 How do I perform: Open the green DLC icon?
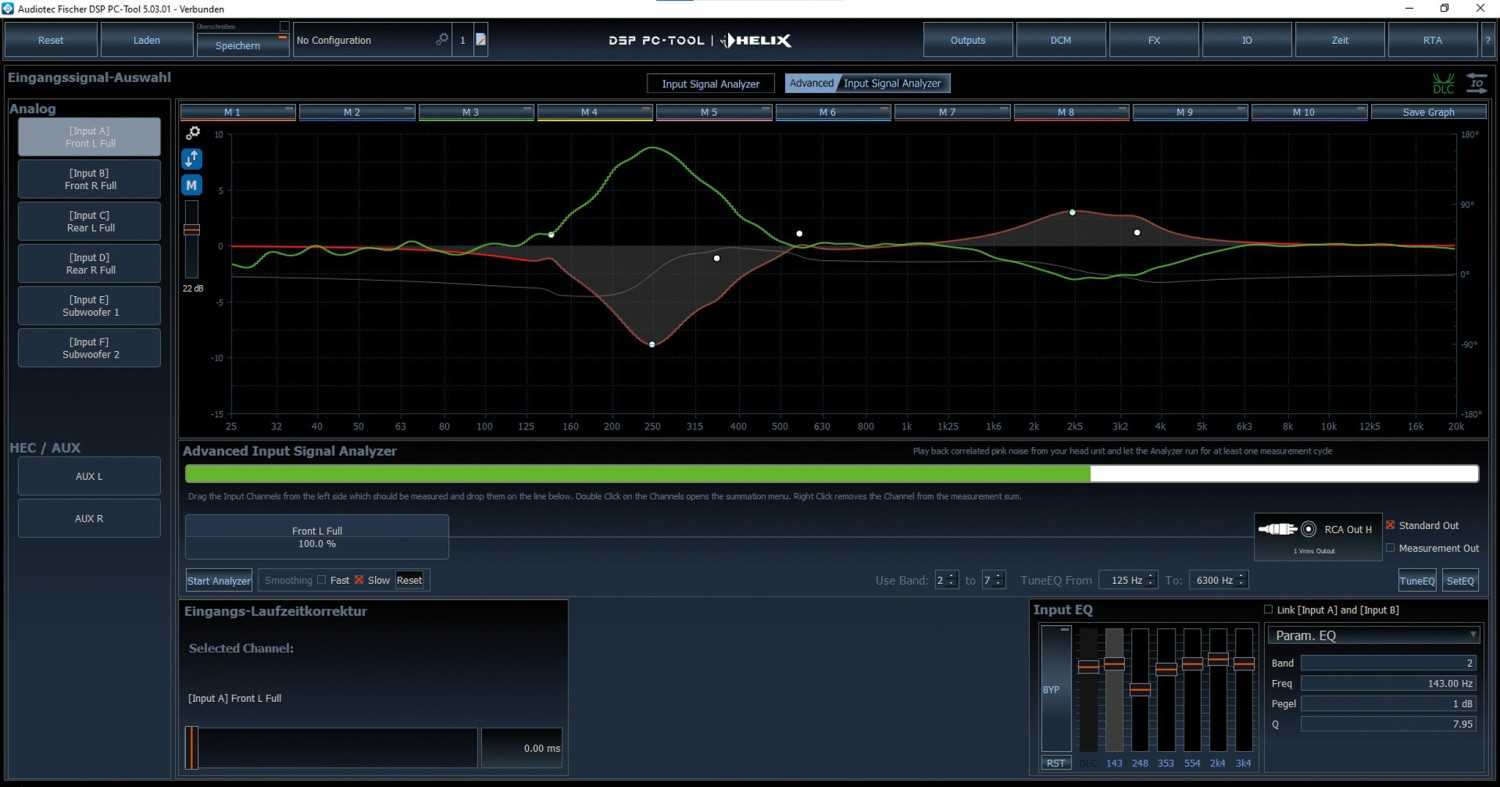(1443, 84)
